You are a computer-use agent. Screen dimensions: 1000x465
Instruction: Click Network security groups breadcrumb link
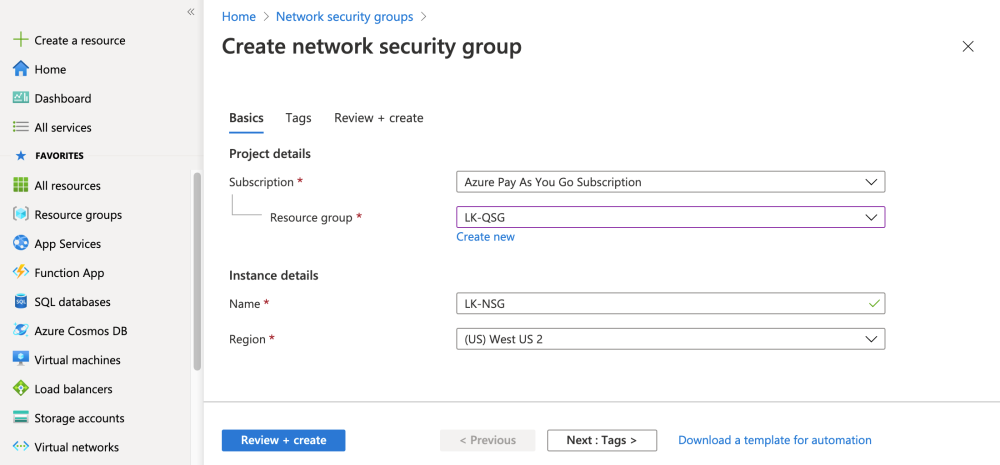(x=344, y=17)
